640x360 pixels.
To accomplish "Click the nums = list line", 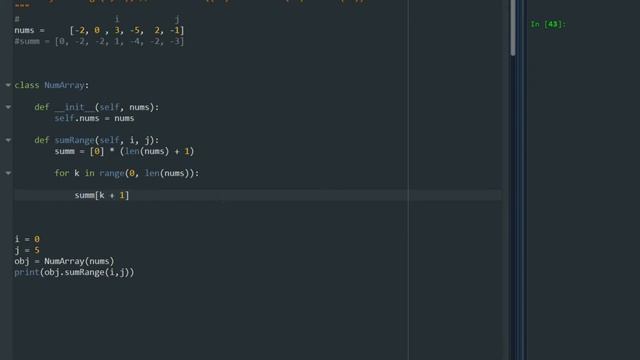I will tap(99, 30).
